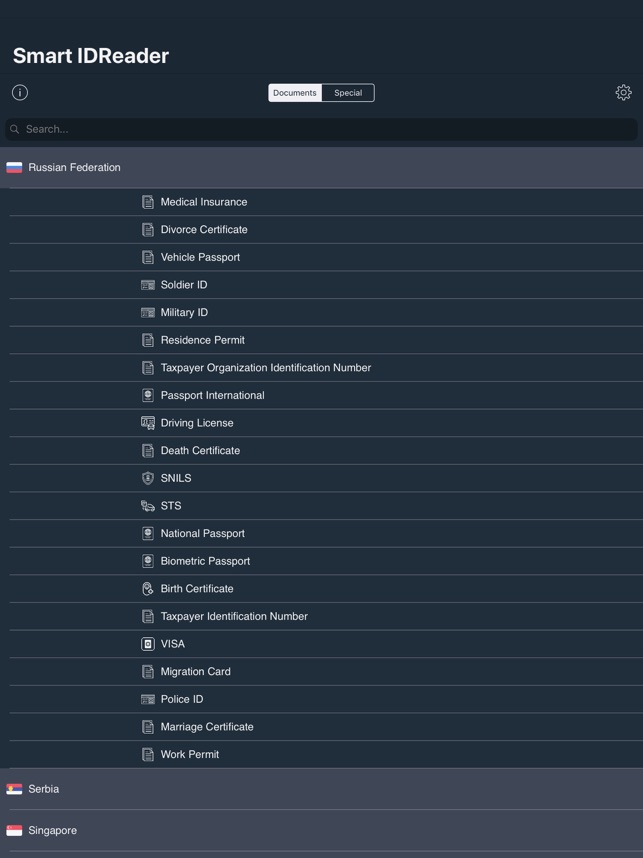This screenshot has width=643, height=858.
Task: Select Work Permit text
Action: coord(189,755)
